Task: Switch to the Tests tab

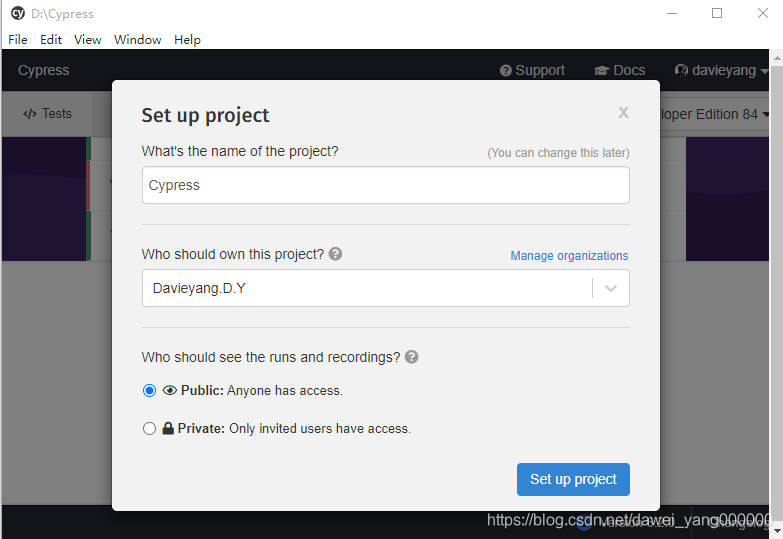Action: coord(47,114)
